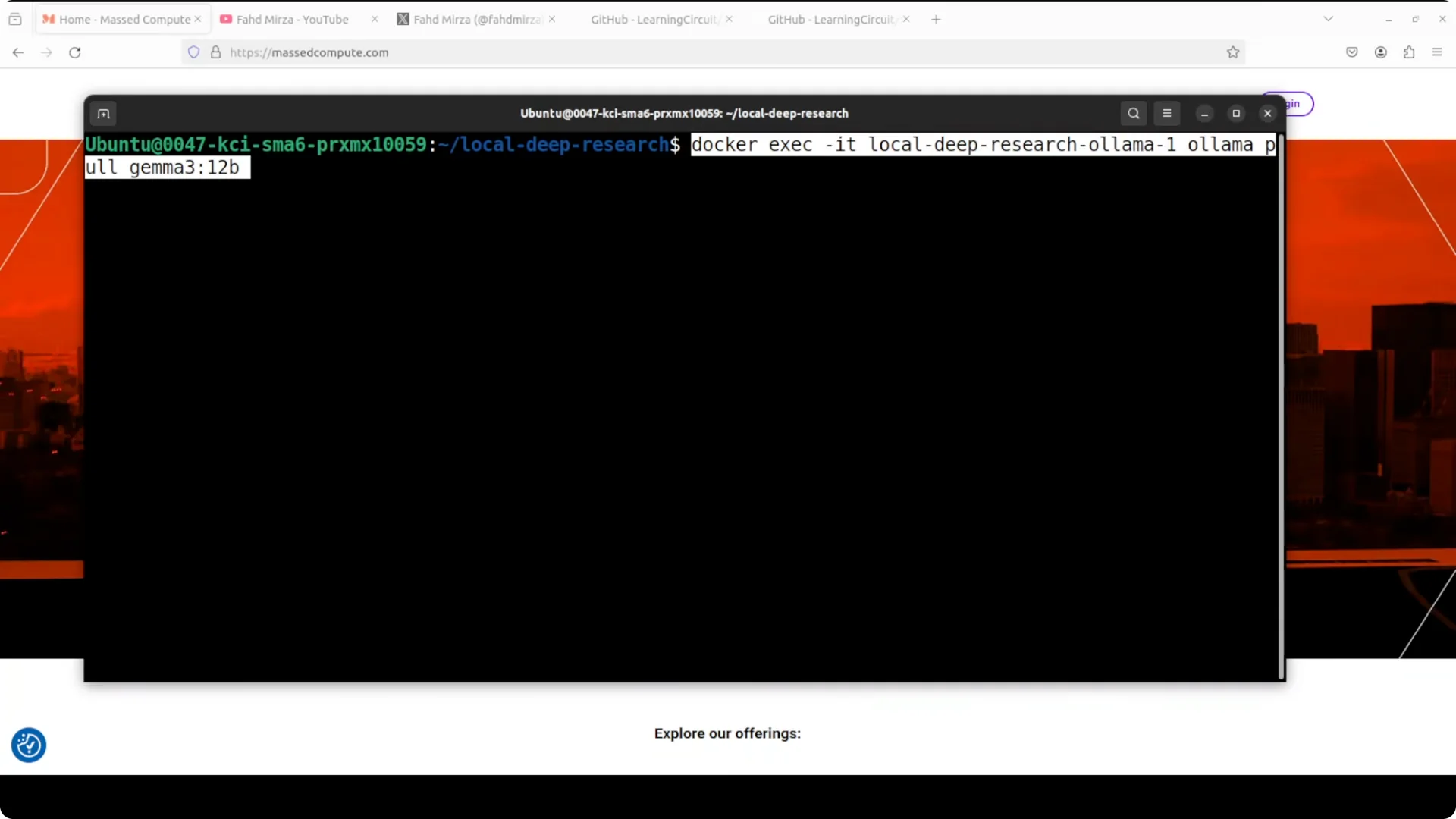Open new terminal tab icon
This screenshot has width=1456, height=819.
pos(104,114)
